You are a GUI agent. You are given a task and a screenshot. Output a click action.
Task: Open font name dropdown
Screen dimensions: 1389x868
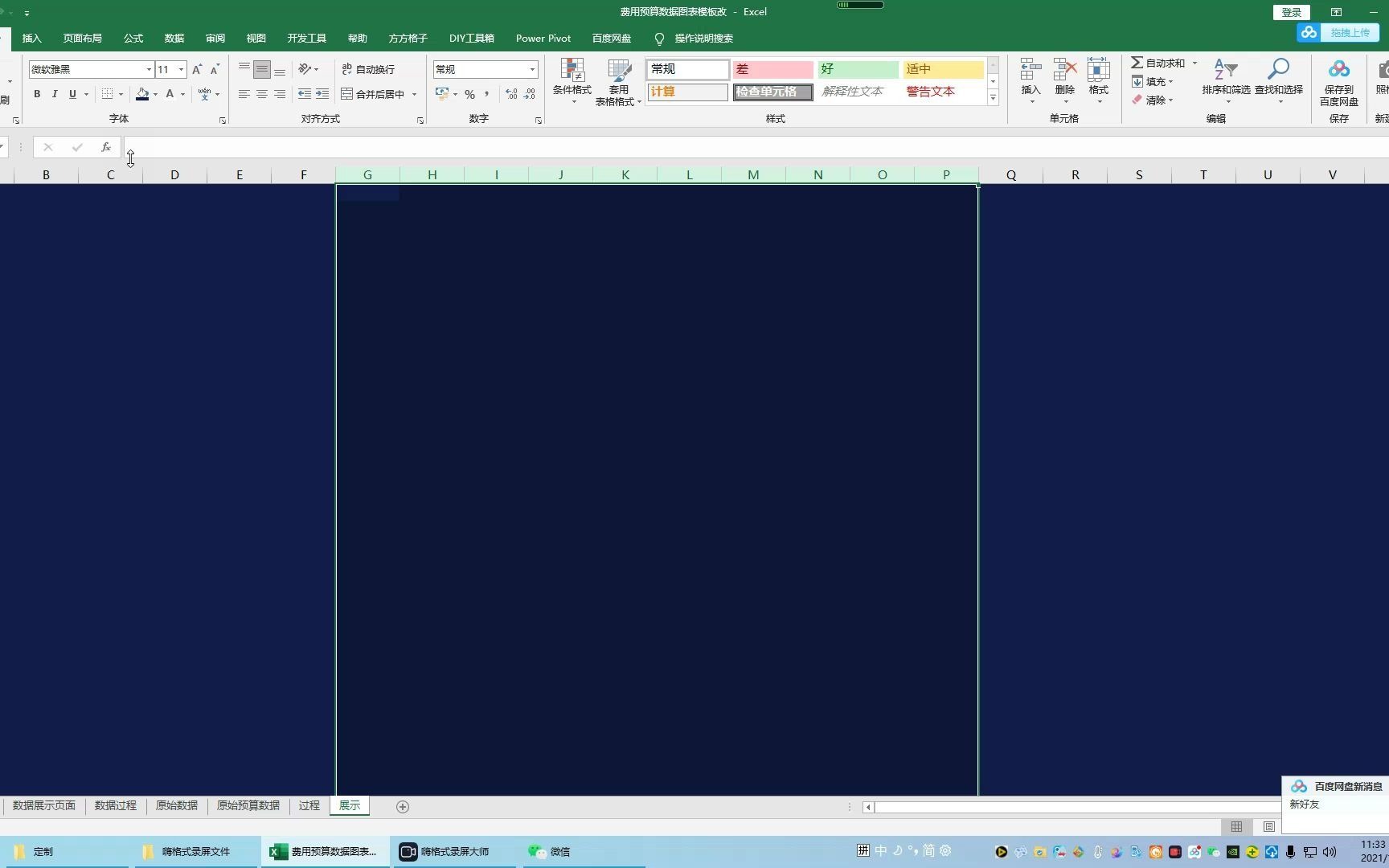point(149,70)
